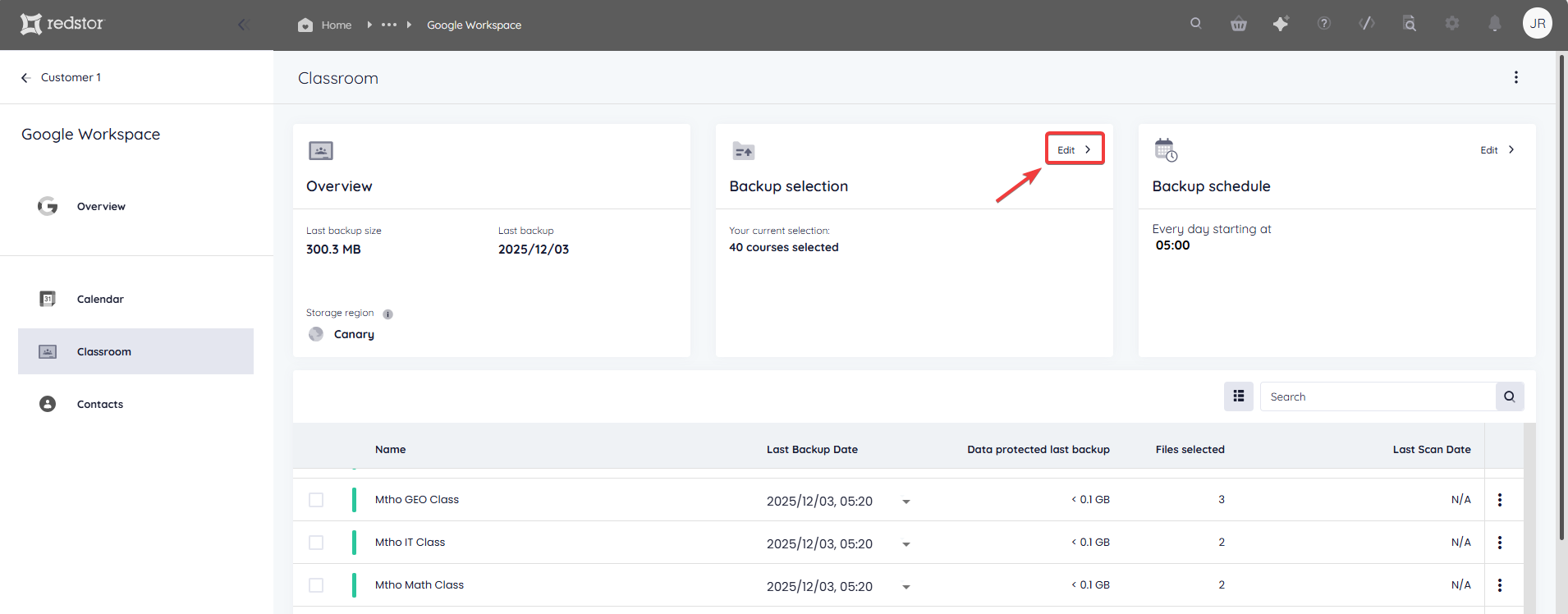Tick the Mtho GEO Class checkbox
The width and height of the screenshot is (1568, 614).
(x=316, y=500)
